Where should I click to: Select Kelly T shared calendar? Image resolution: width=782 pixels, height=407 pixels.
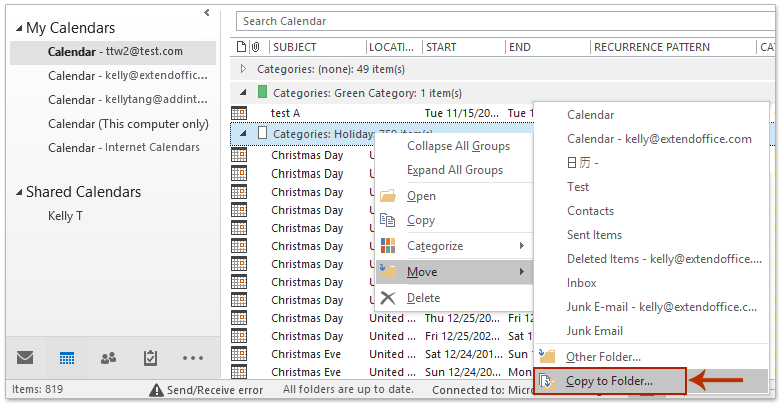(65, 215)
